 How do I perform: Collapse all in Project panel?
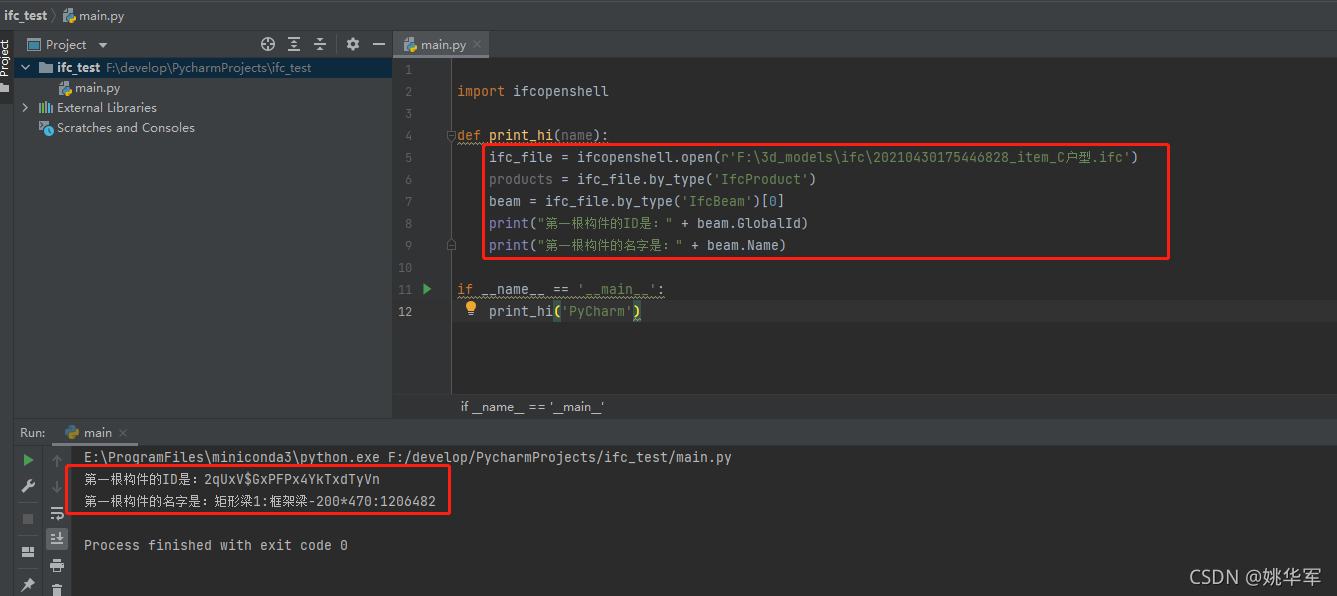coord(320,44)
